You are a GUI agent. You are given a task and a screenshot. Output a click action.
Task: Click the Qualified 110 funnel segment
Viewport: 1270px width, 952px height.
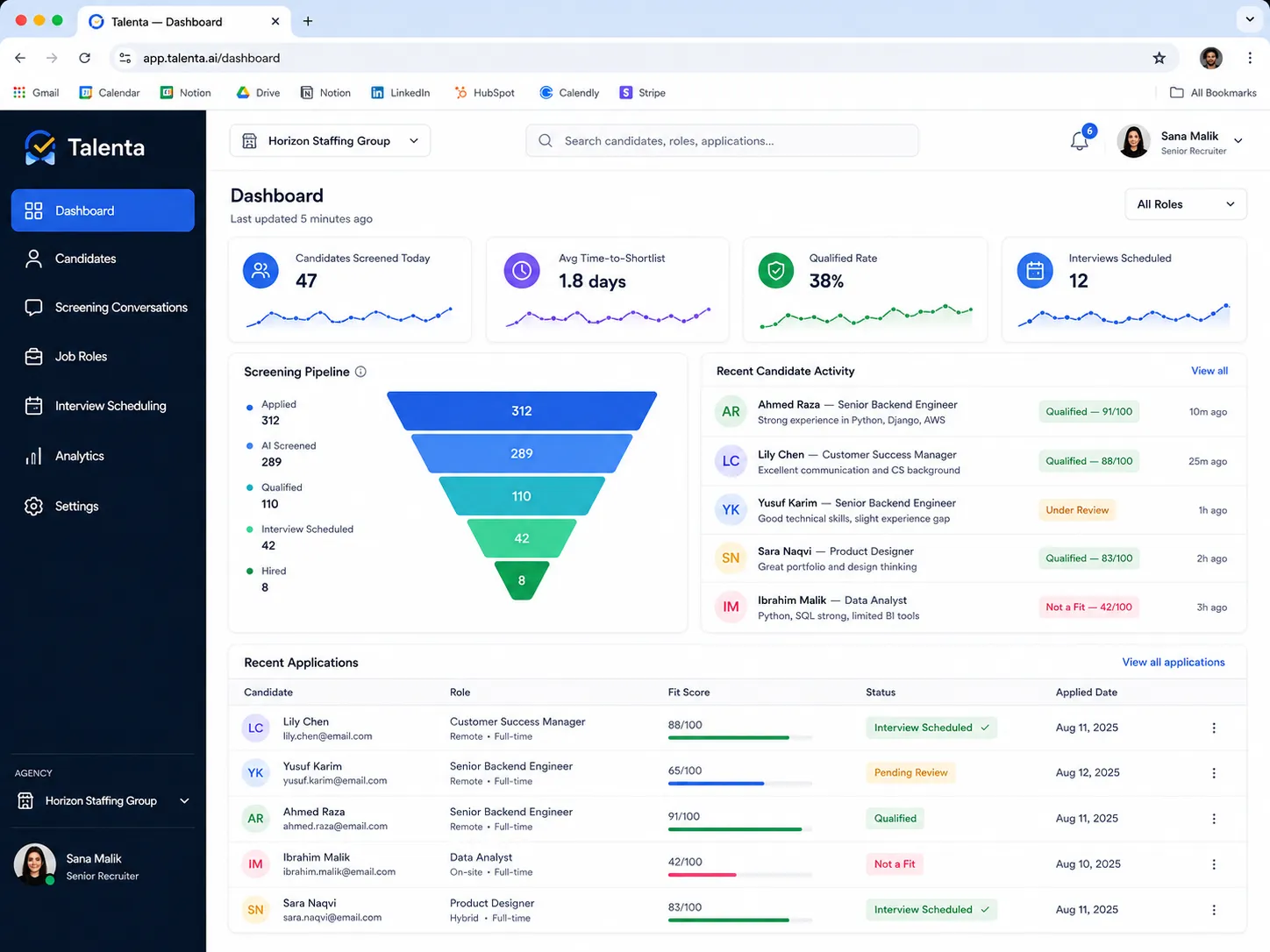522,496
